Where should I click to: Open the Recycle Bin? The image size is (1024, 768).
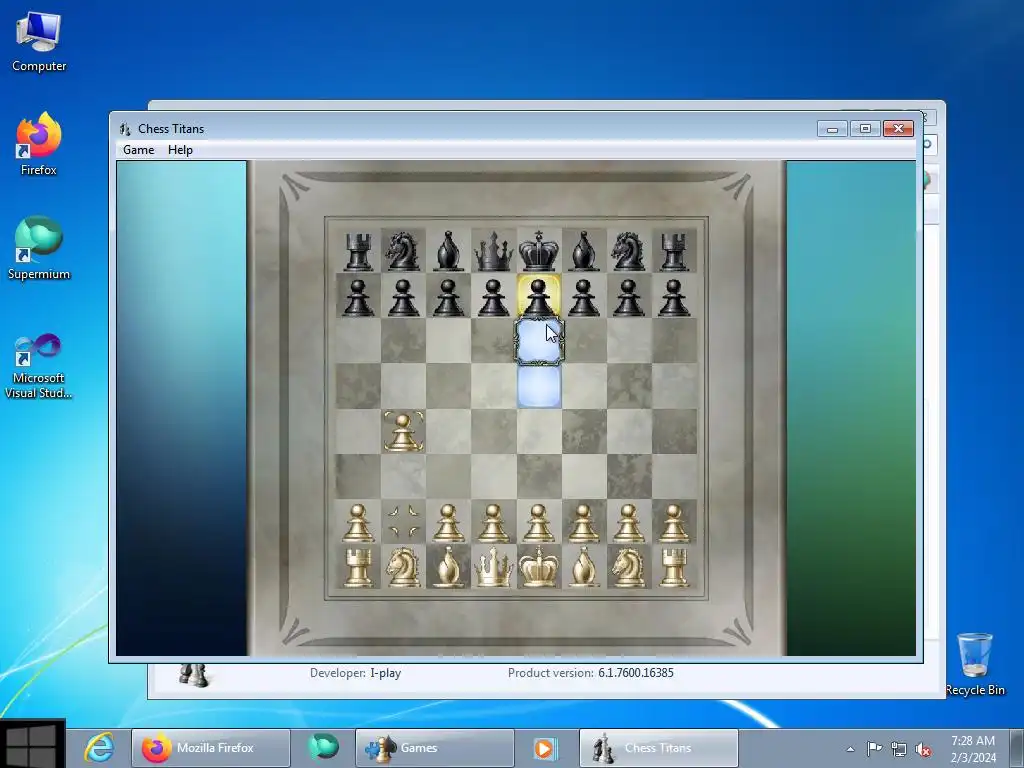click(x=975, y=664)
